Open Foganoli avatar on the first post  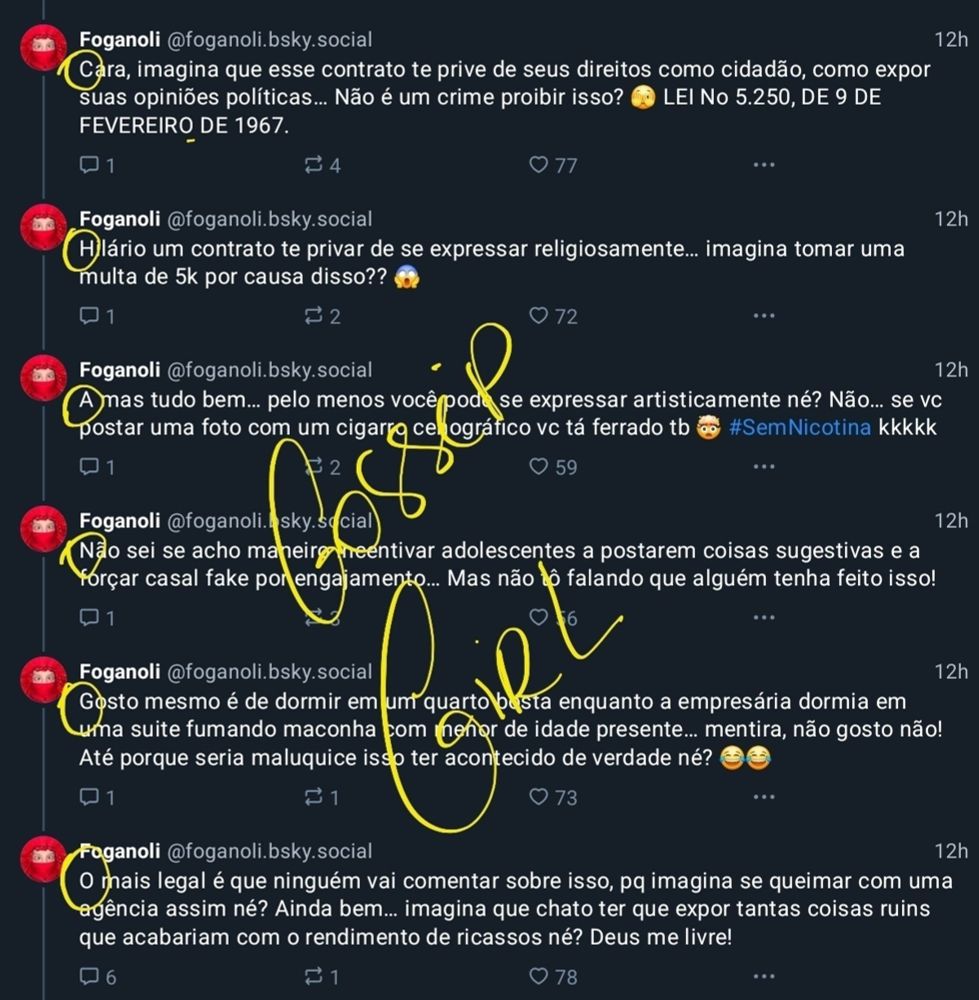click(43, 48)
